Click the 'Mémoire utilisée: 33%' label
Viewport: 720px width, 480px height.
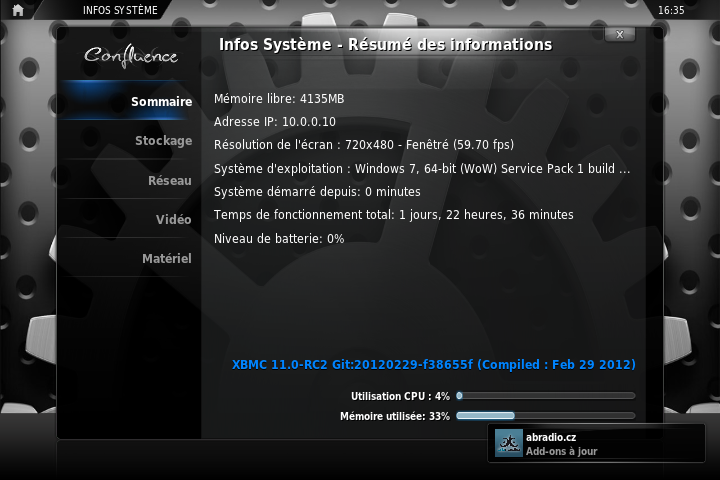pyautogui.click(x=394, y=416)
